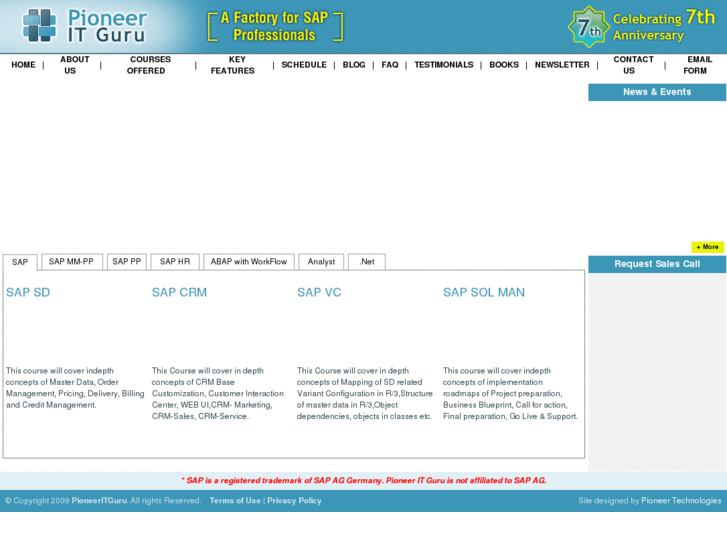Screen dimensions: 727x545
Task: Open COURSES OFFERED menu
Action: coord(148,65)
